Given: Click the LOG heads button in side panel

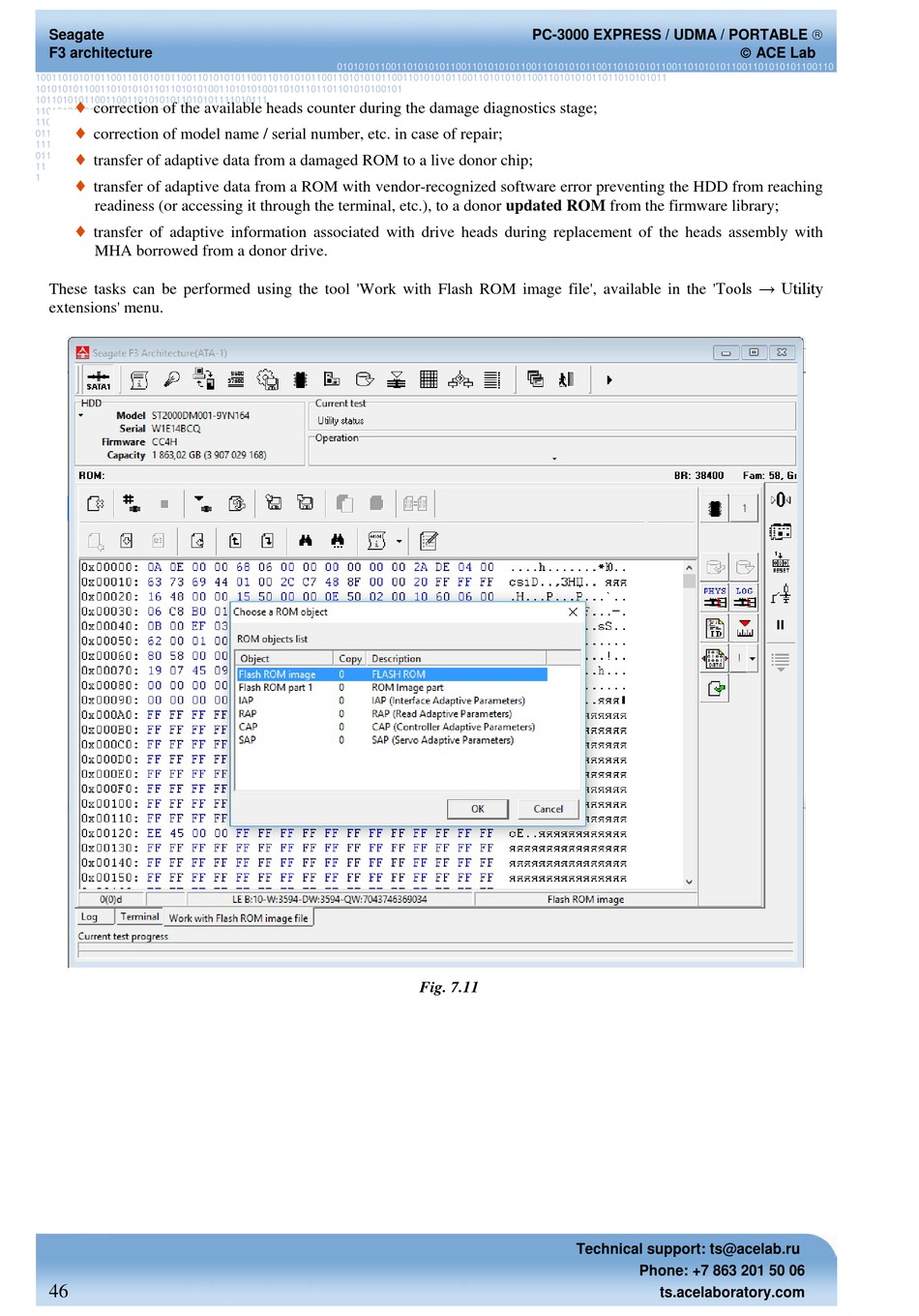Looking at the screenshot, I should click(x=744, y=596).
